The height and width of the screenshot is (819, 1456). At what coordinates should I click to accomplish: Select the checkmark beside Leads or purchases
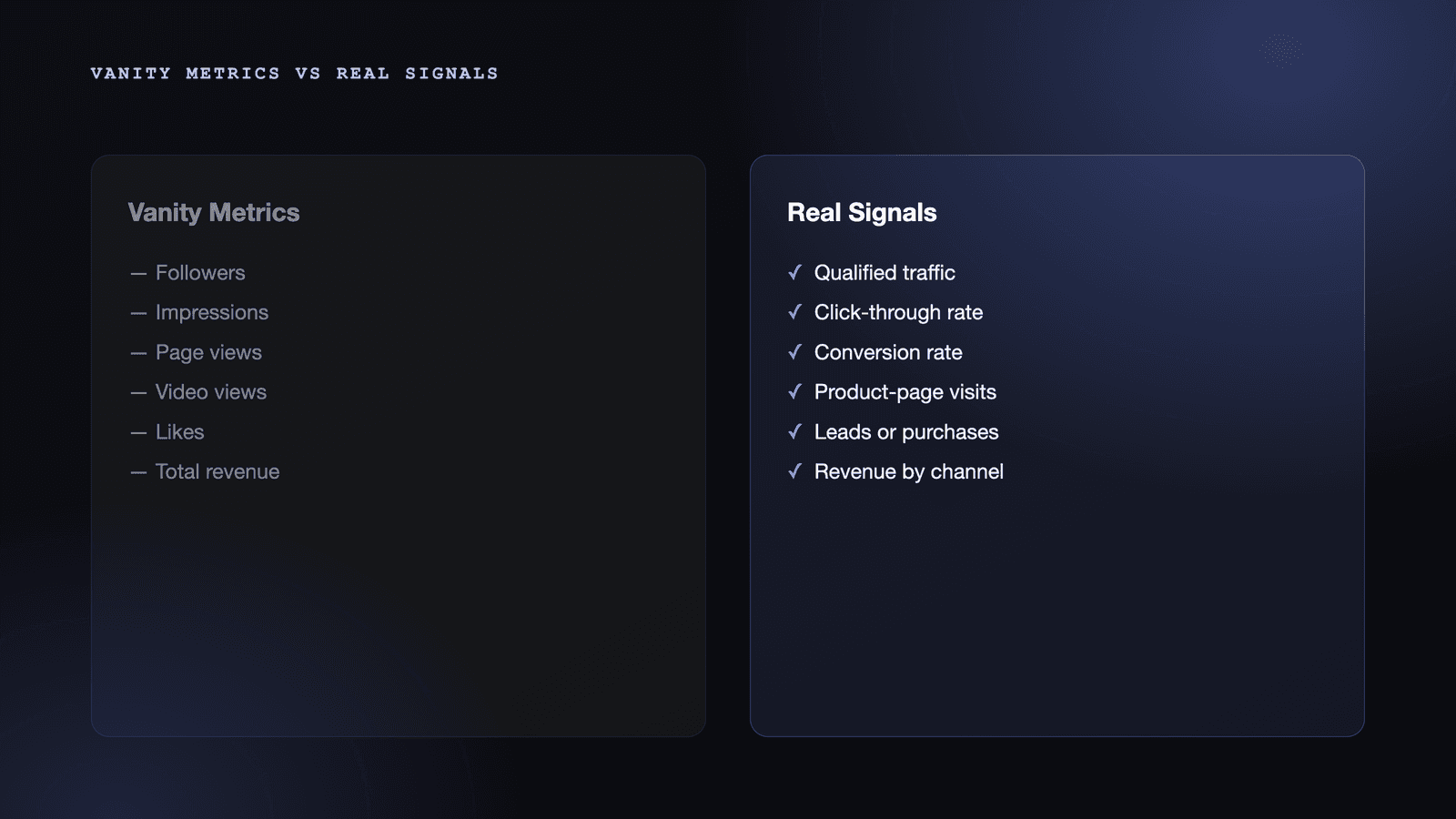794,431
